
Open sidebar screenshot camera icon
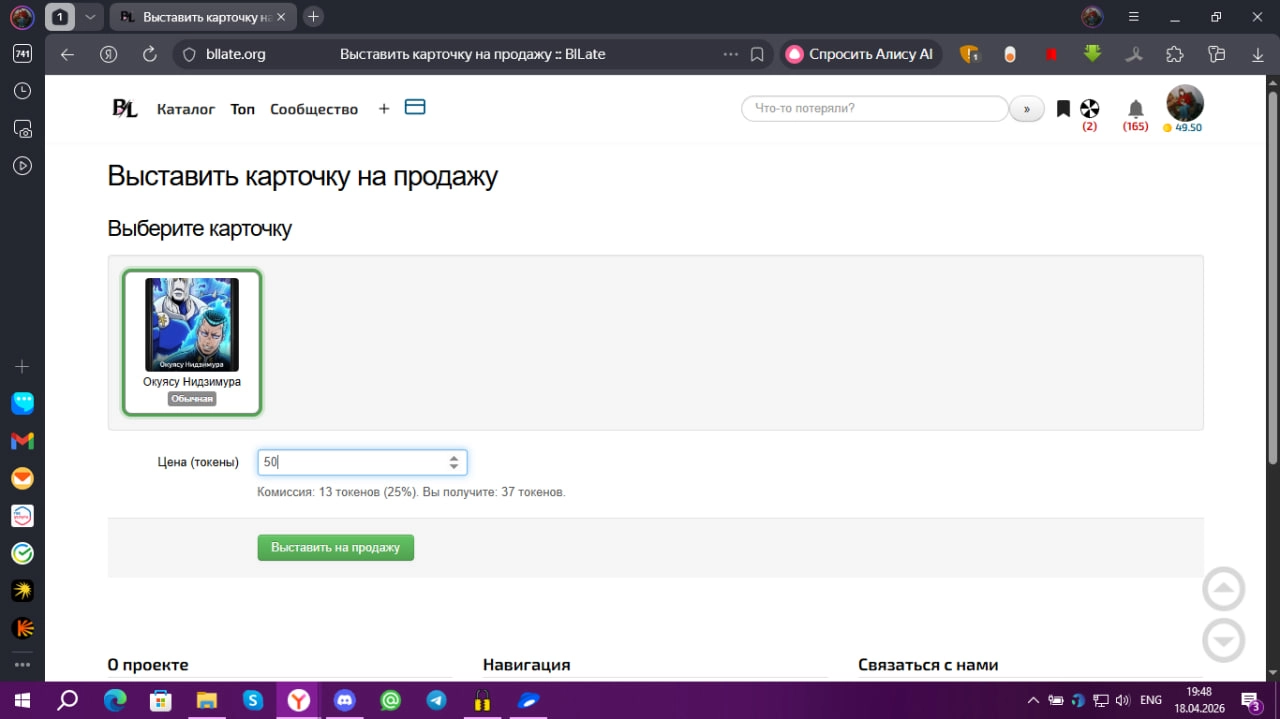(22, 128)
